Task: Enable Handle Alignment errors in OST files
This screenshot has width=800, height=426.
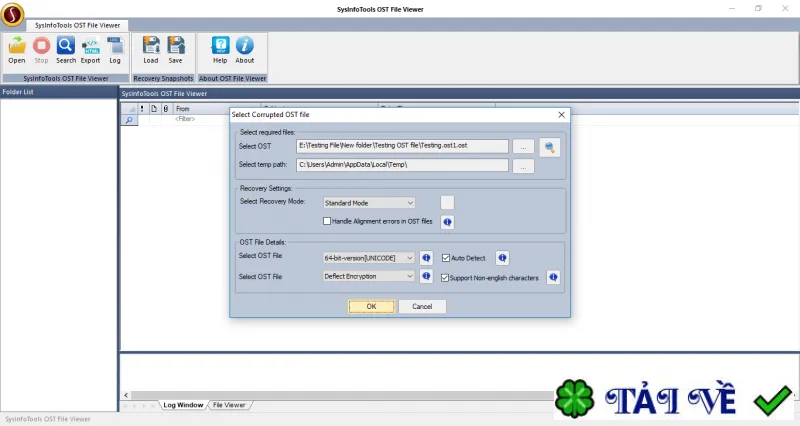Action: [x=327, y=221]
